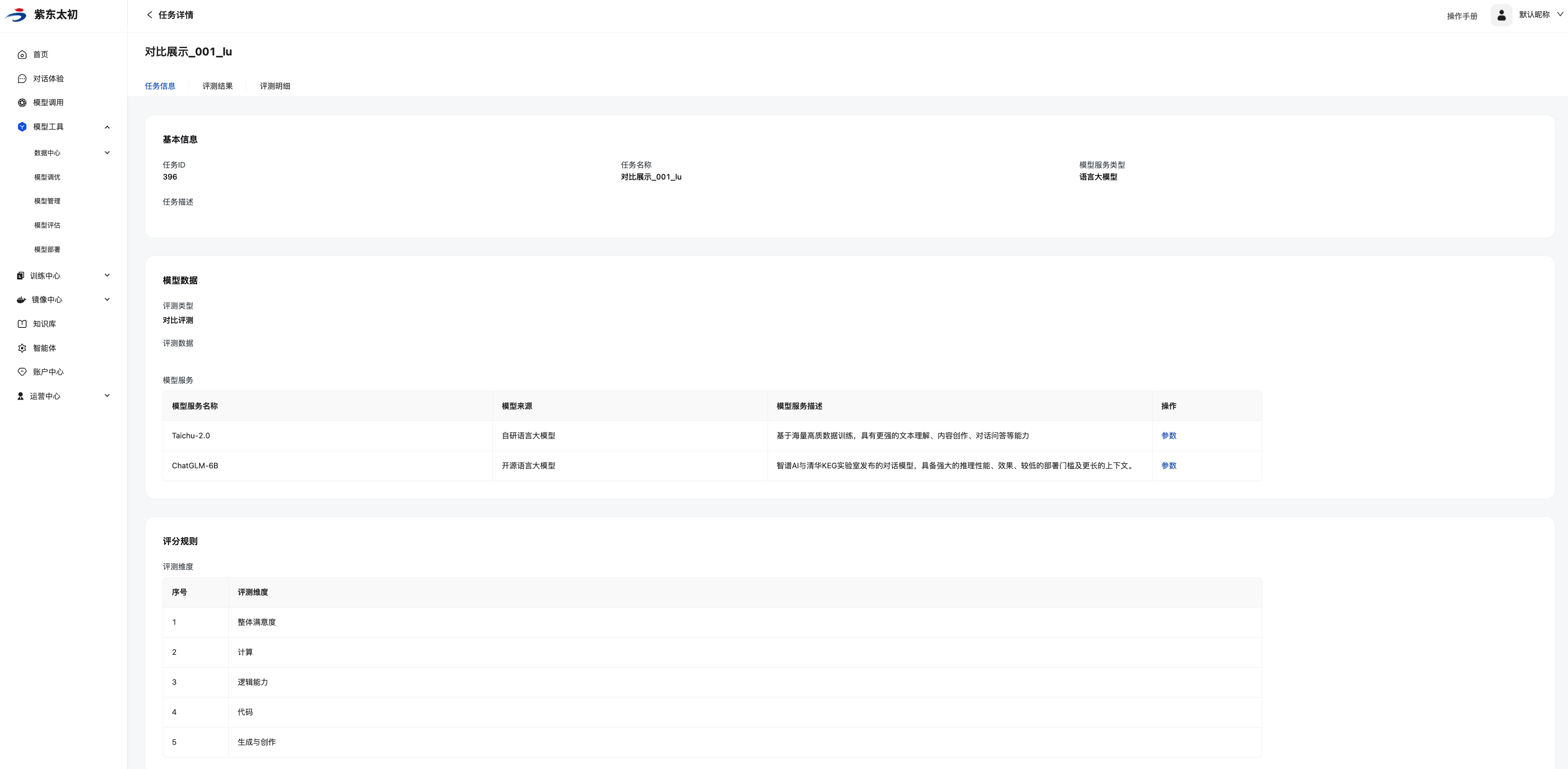
Task: Expand the 数据中心 submenu
Action: (x=107, y=153)
